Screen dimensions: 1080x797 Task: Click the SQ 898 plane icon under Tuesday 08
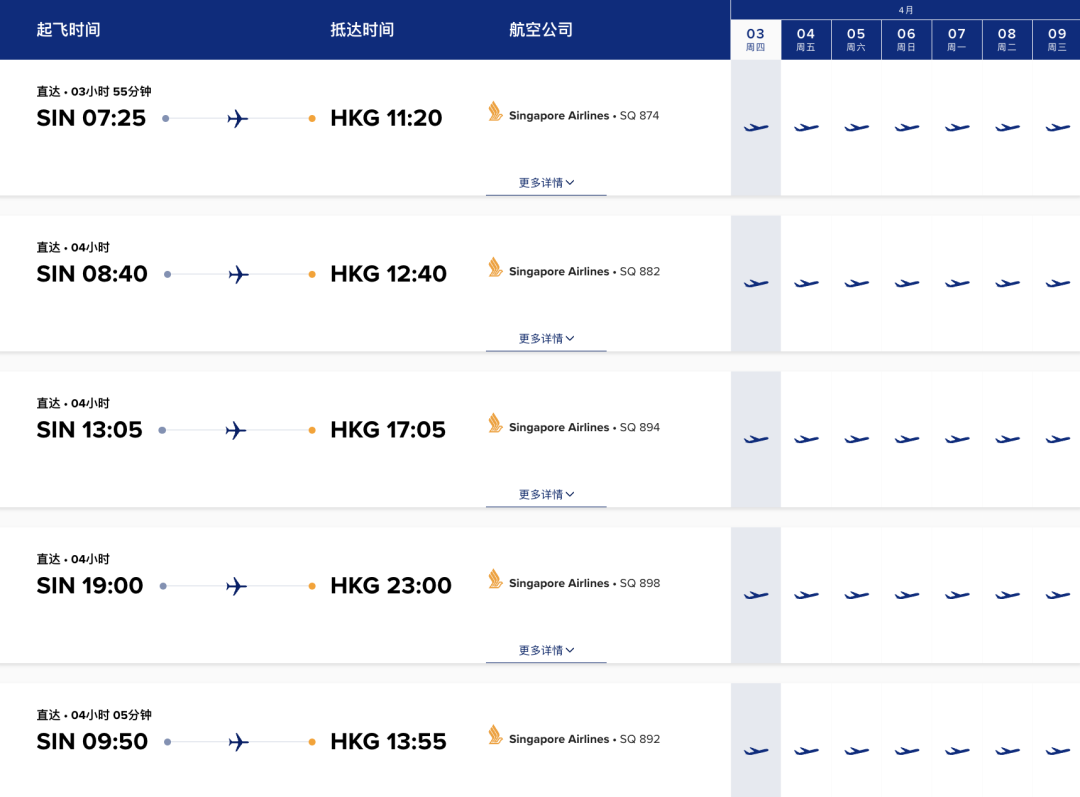(x=1007, y=596)
